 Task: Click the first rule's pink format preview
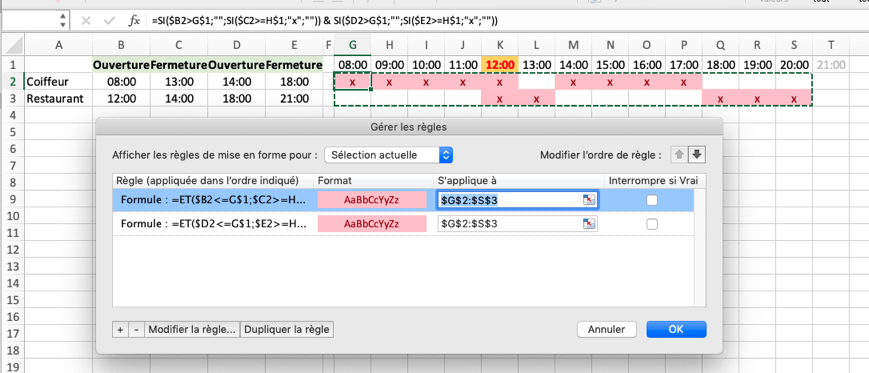tap(372, 200)
